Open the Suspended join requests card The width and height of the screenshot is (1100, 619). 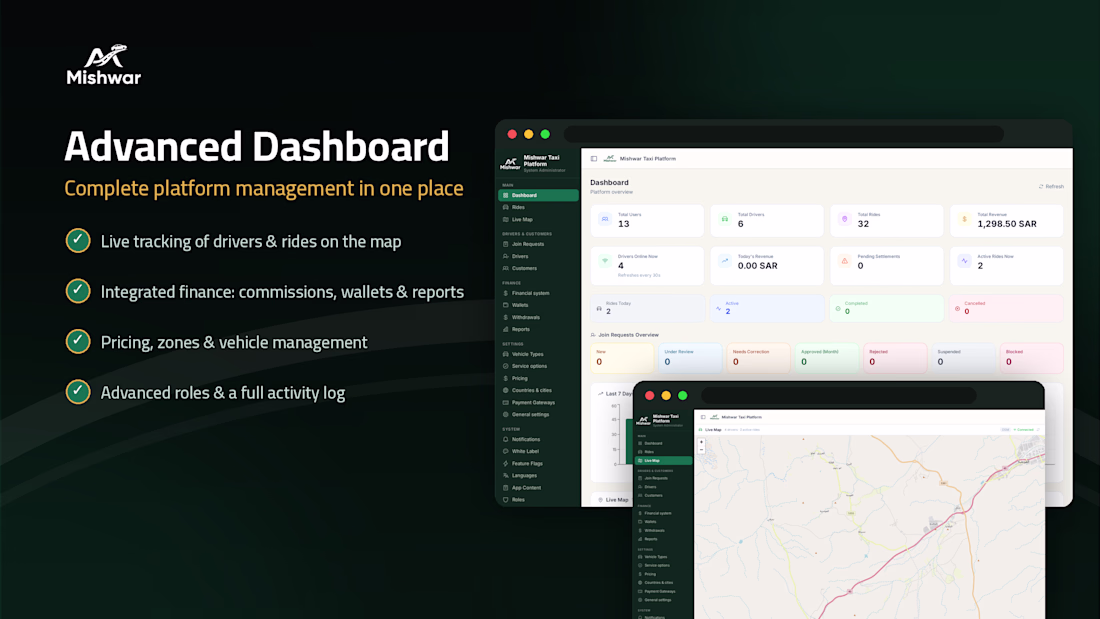[964, 357]
